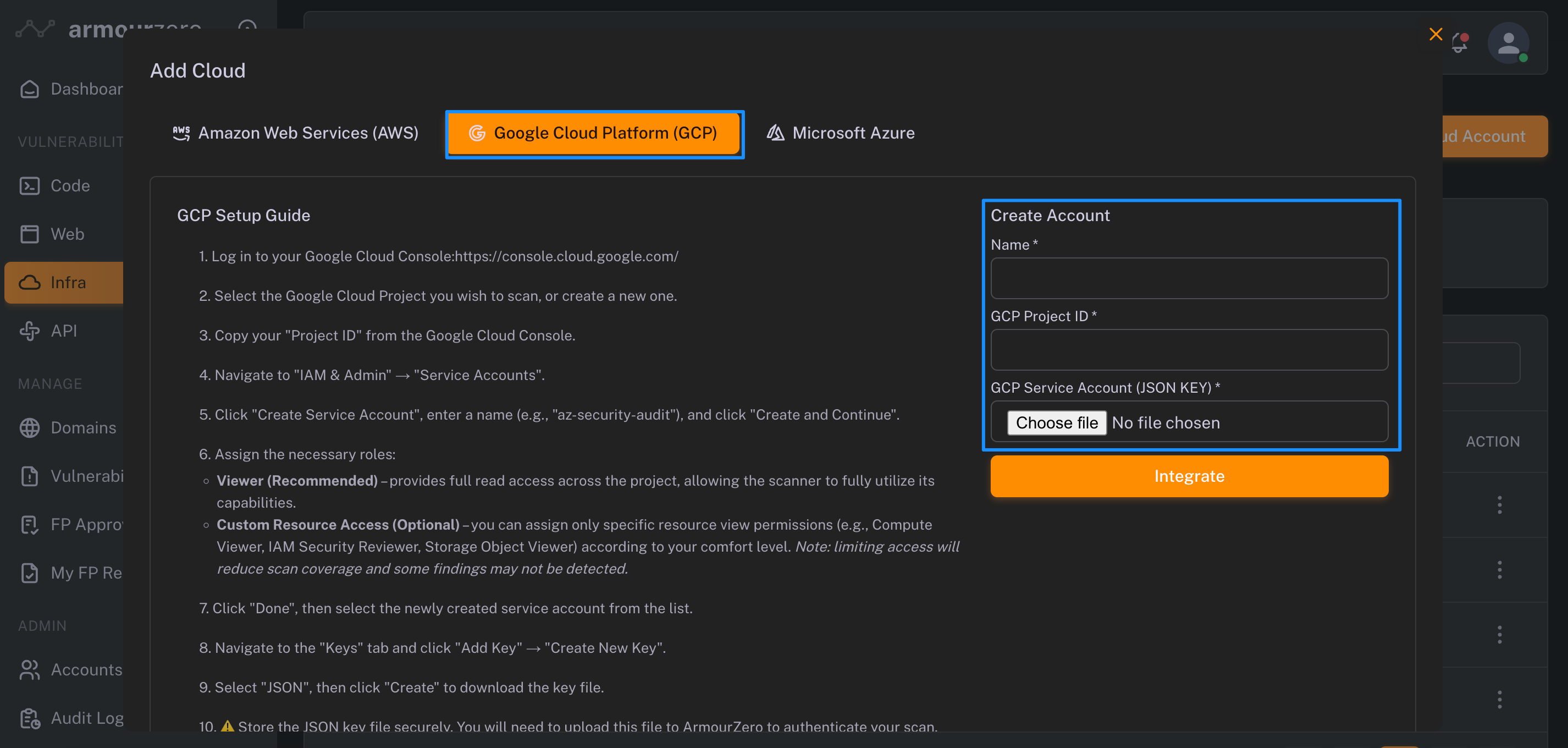Select the Google Cloud Platform (GCP) tab

tap(594, 133)
